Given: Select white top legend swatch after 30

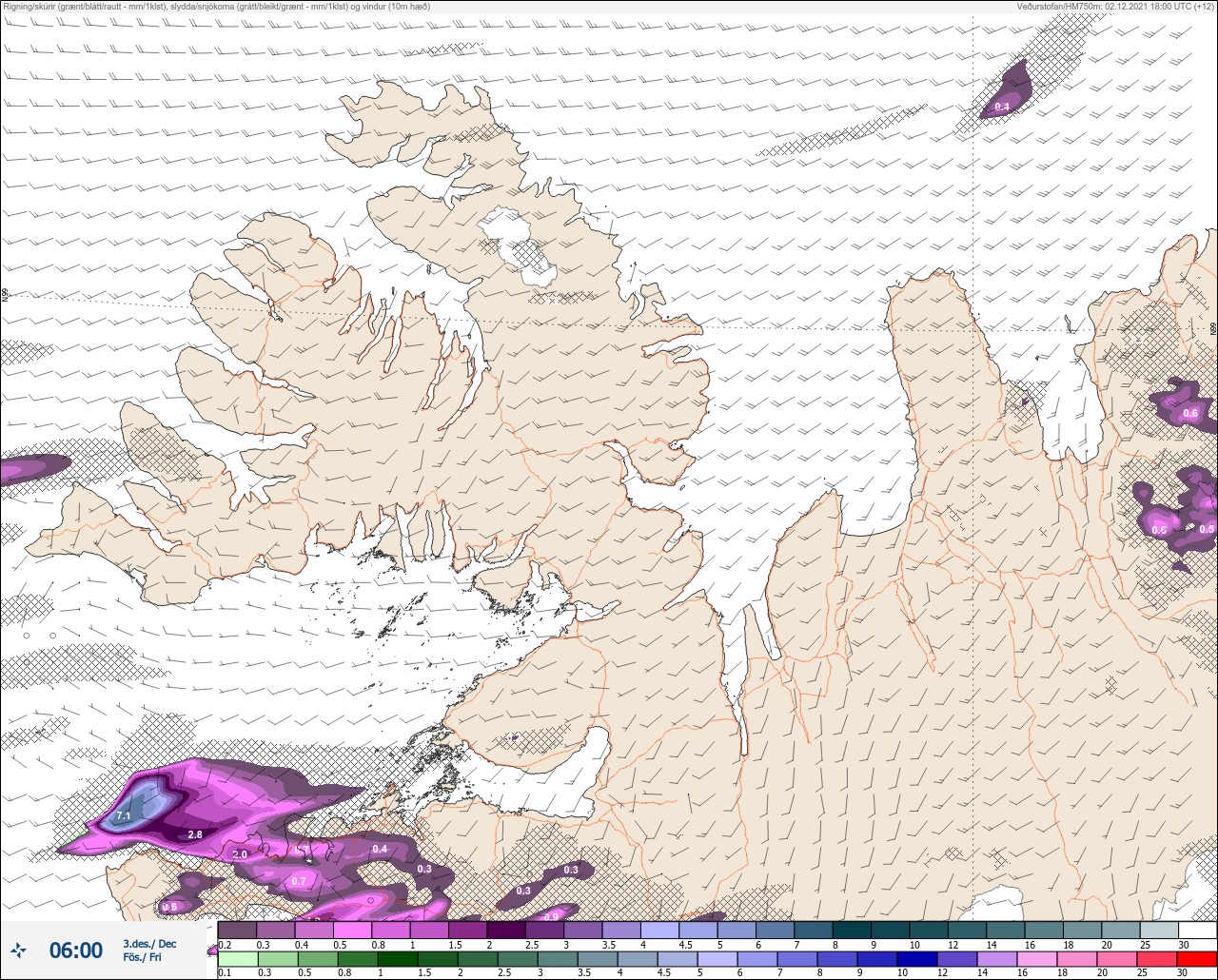Looking at the screenshot, I should pyautogui.click(x=1197, y=930).
